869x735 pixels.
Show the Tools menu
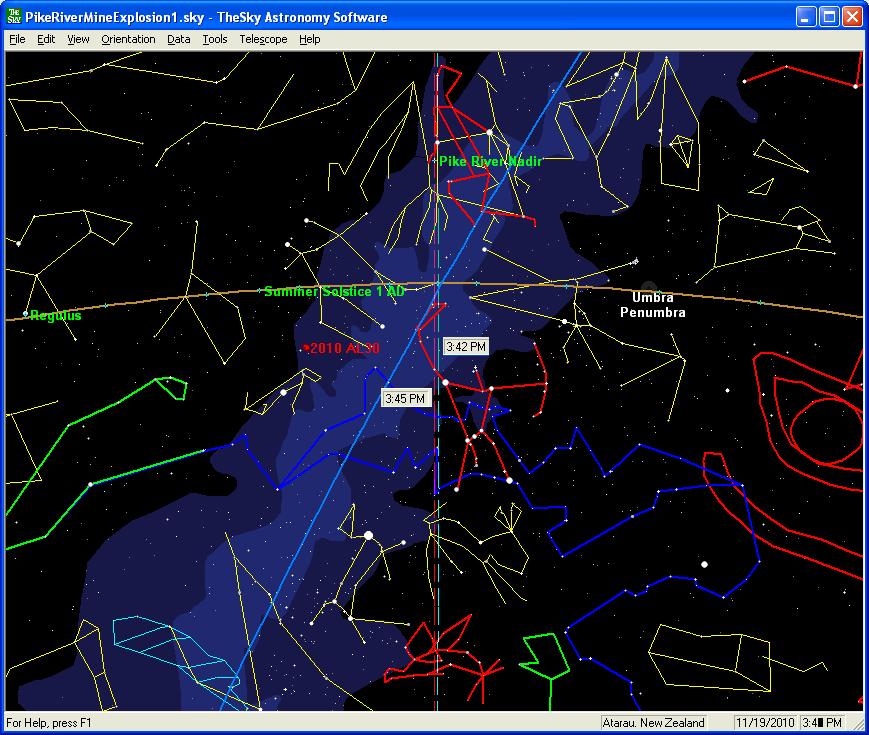pos(214,39)
